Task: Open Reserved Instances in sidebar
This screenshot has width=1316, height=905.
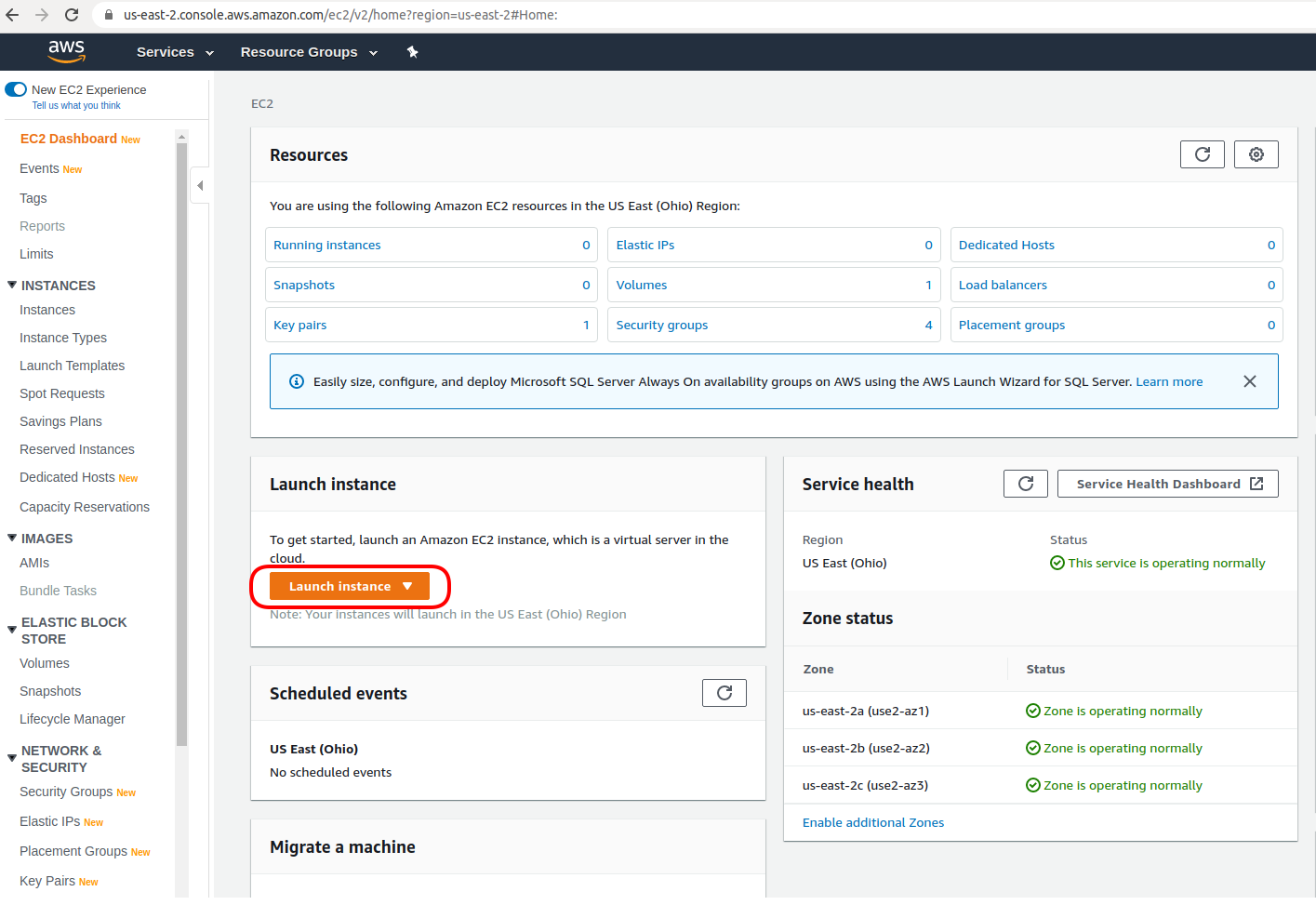Action: click(x=77, y=449)
